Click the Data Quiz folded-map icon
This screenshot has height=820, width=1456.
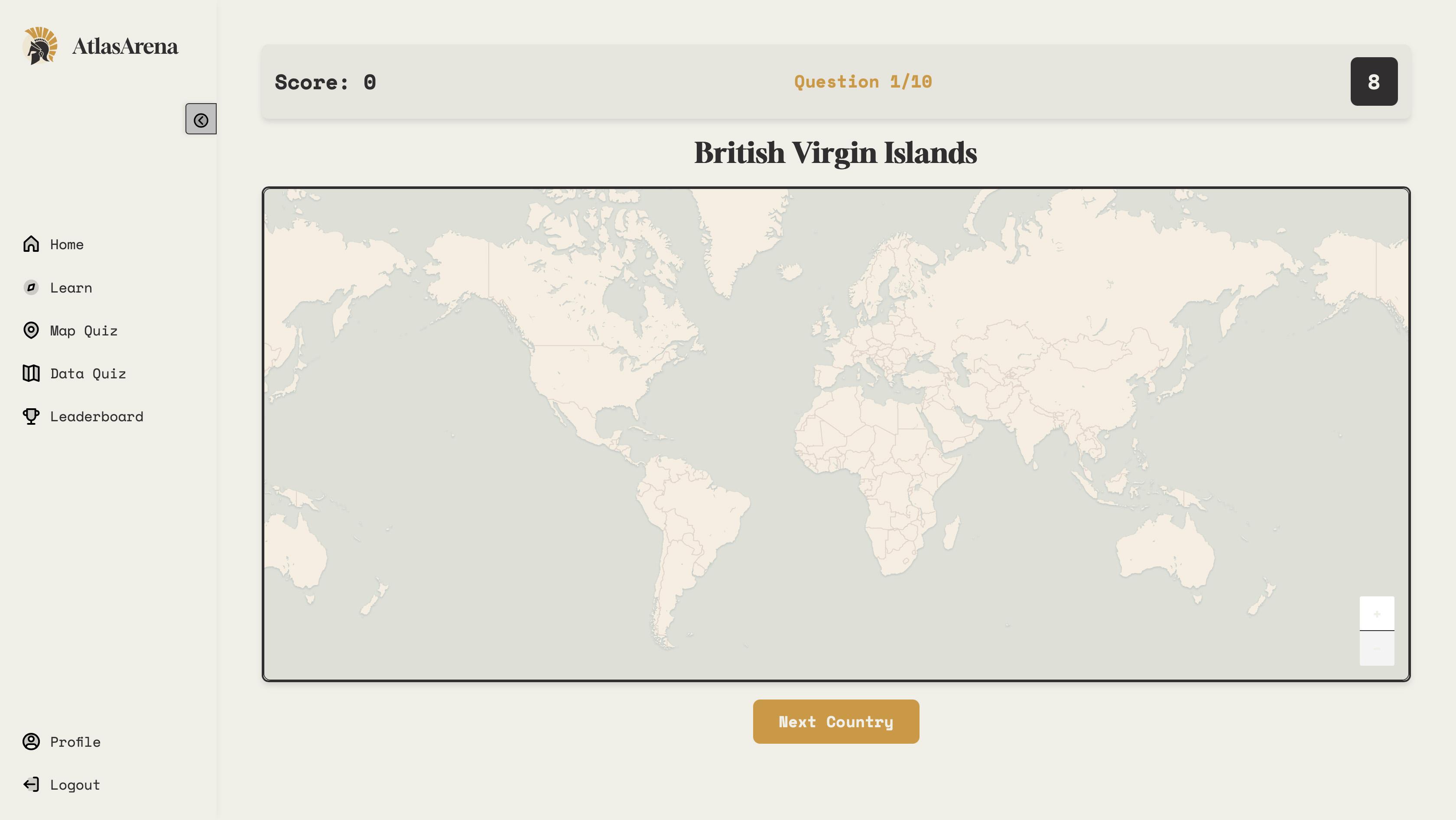[31, 373]
